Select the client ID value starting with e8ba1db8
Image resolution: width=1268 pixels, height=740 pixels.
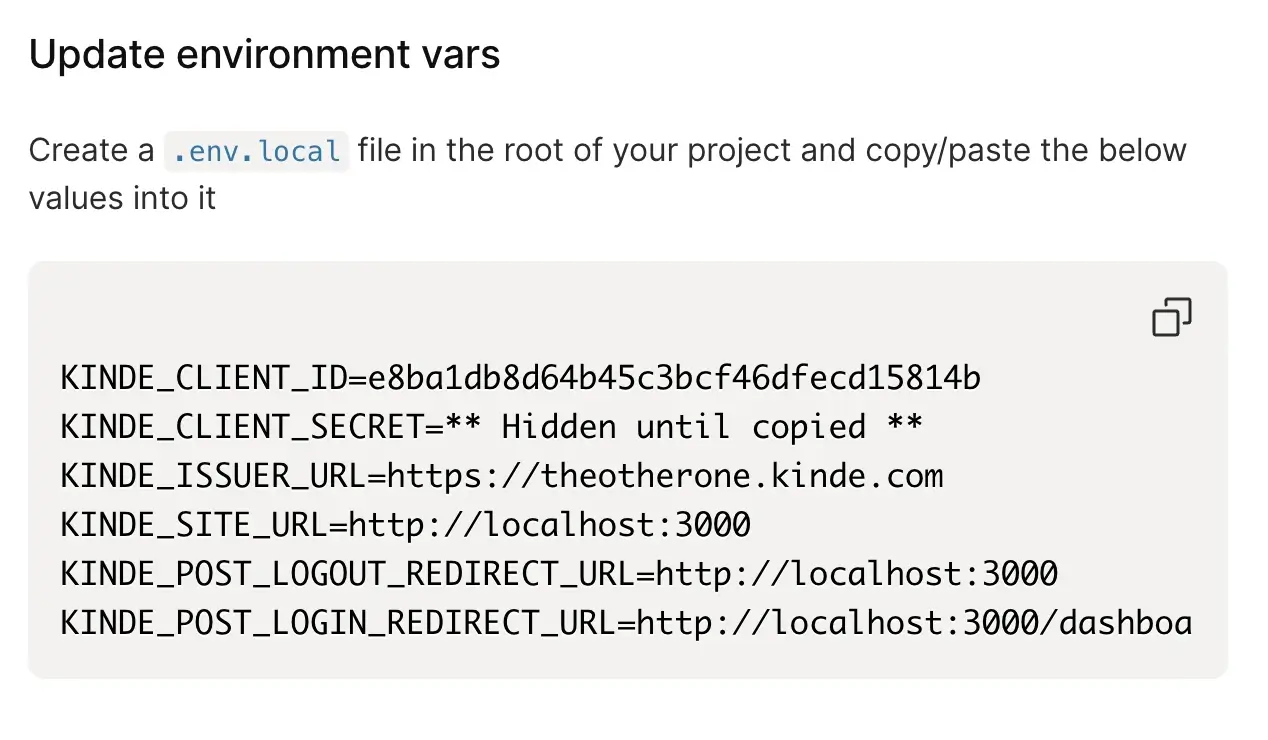675,378
